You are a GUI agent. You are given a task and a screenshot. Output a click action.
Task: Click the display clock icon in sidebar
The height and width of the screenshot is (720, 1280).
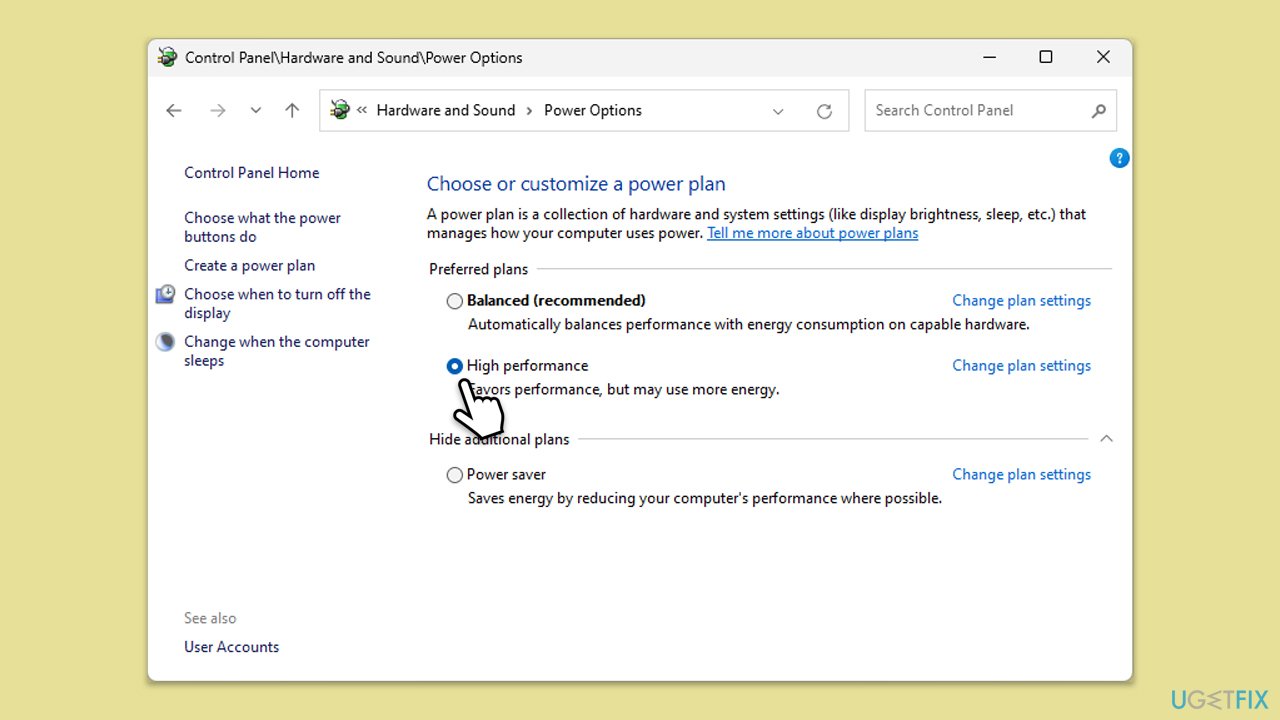[166, 294]
